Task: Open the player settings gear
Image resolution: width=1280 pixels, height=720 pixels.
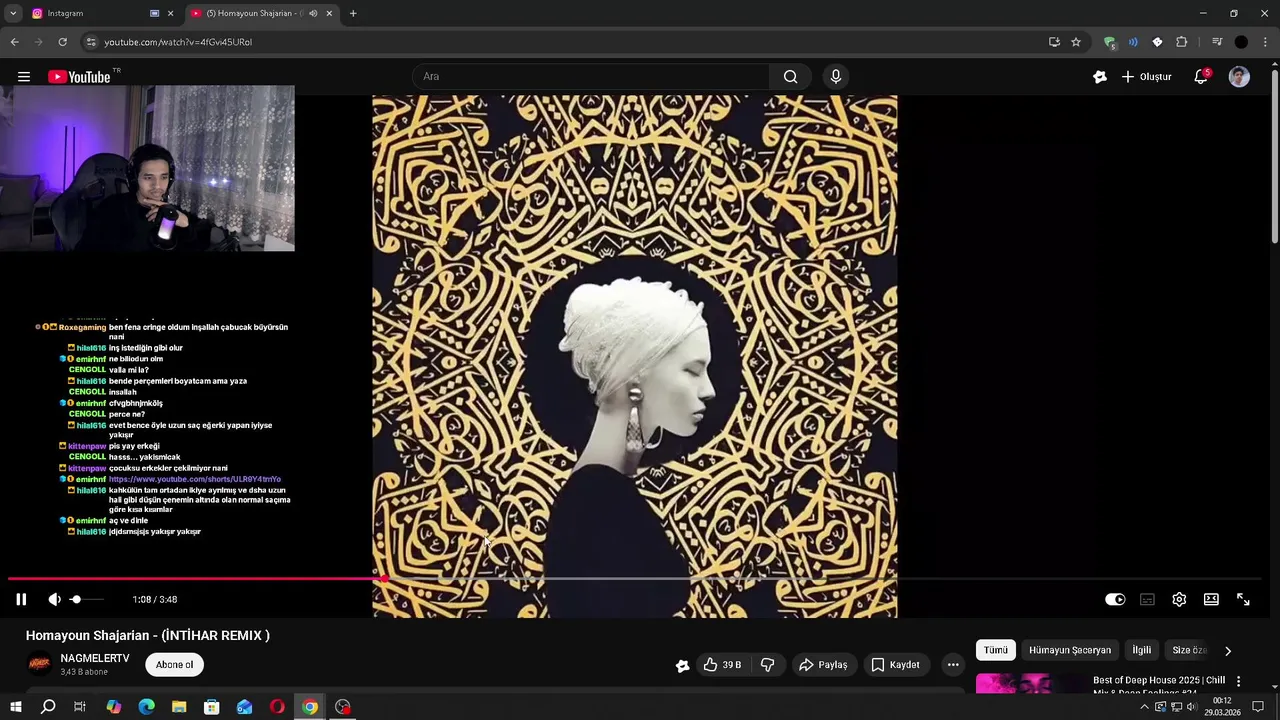Action: pos(1179,599)
